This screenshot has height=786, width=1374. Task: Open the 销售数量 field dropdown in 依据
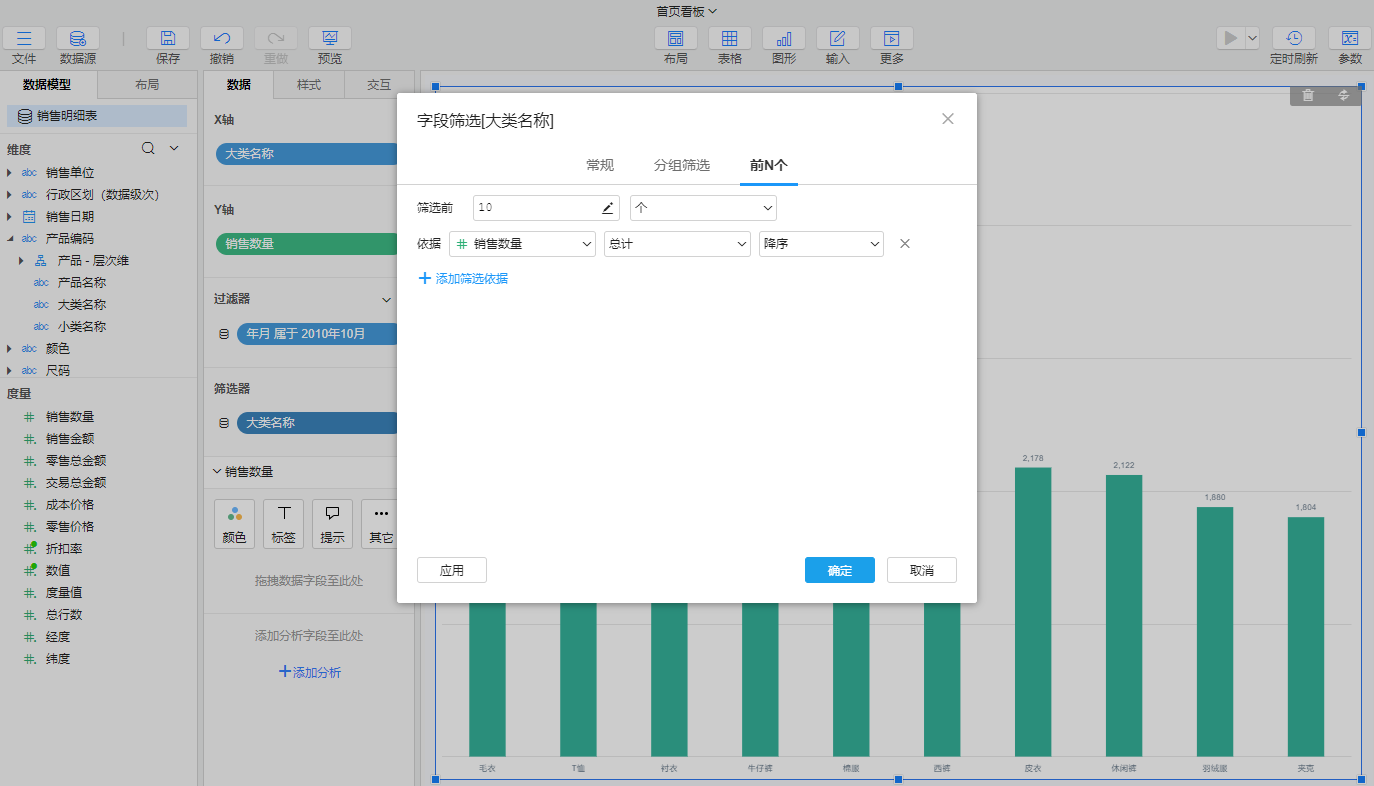pos(522,244)
